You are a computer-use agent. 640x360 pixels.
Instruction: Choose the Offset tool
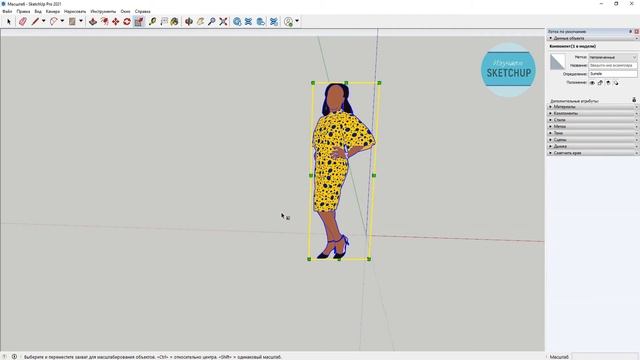coord(104,22)
